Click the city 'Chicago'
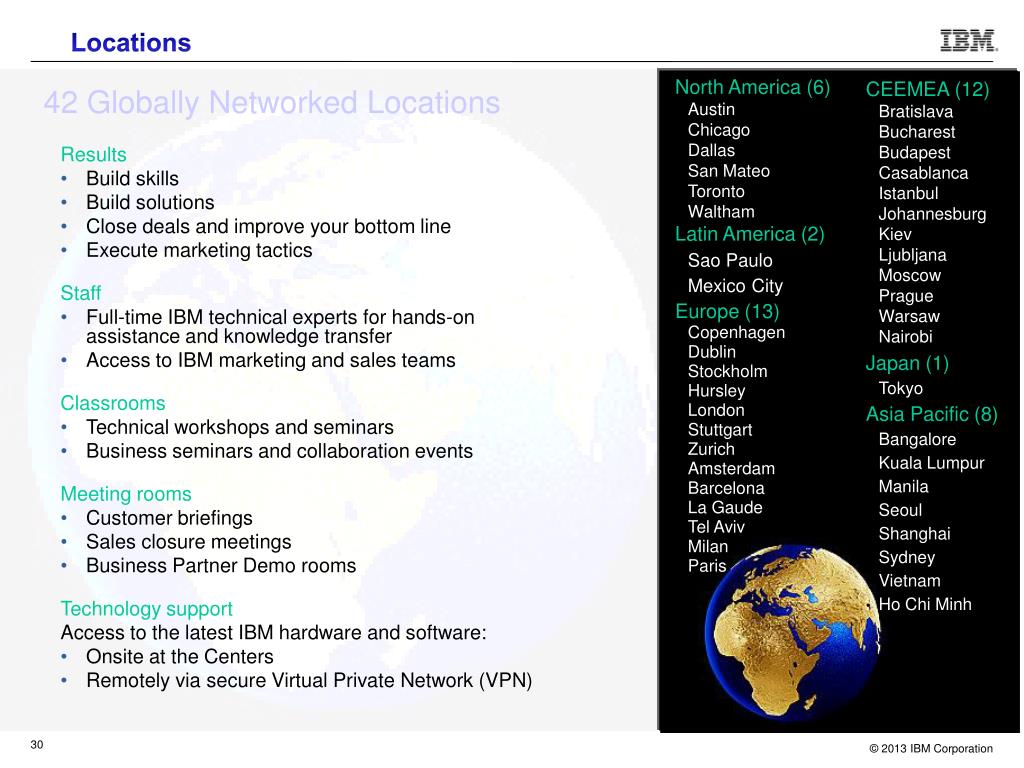The image size is (1024, 768). 718,130
